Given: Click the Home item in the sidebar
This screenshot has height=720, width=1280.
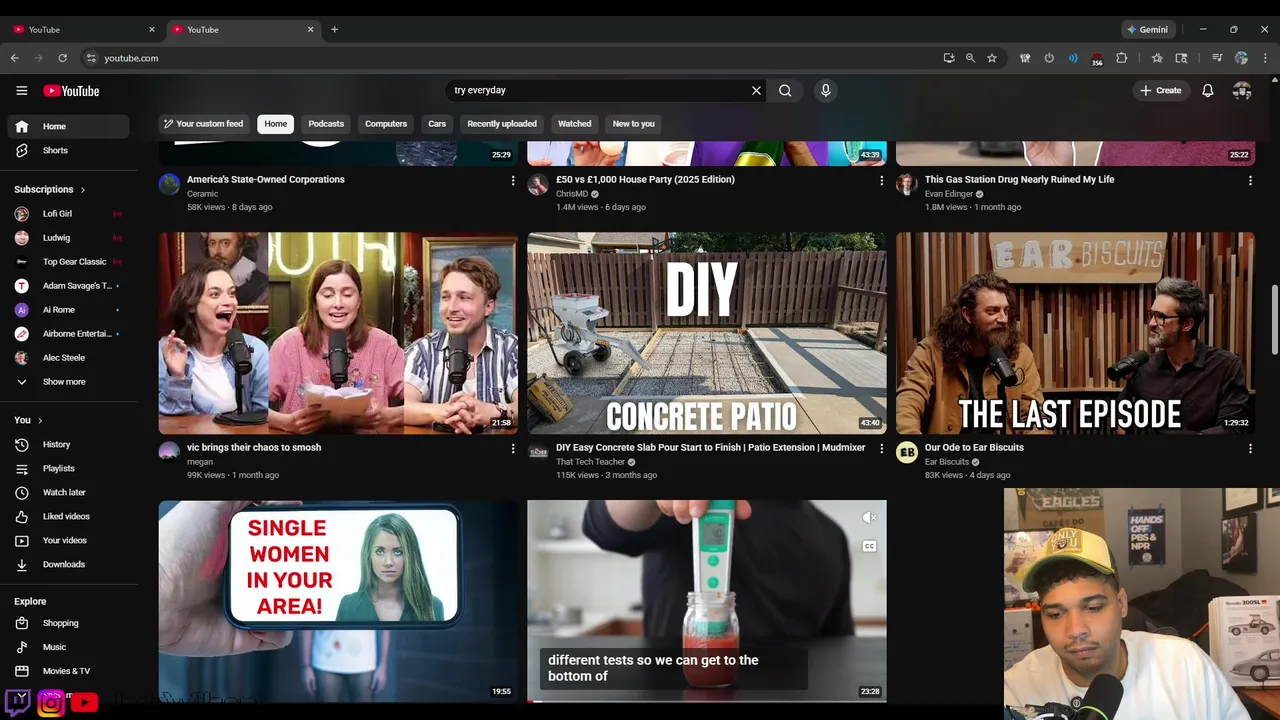Looking at the screenshot, I should (x=69, y=127).
